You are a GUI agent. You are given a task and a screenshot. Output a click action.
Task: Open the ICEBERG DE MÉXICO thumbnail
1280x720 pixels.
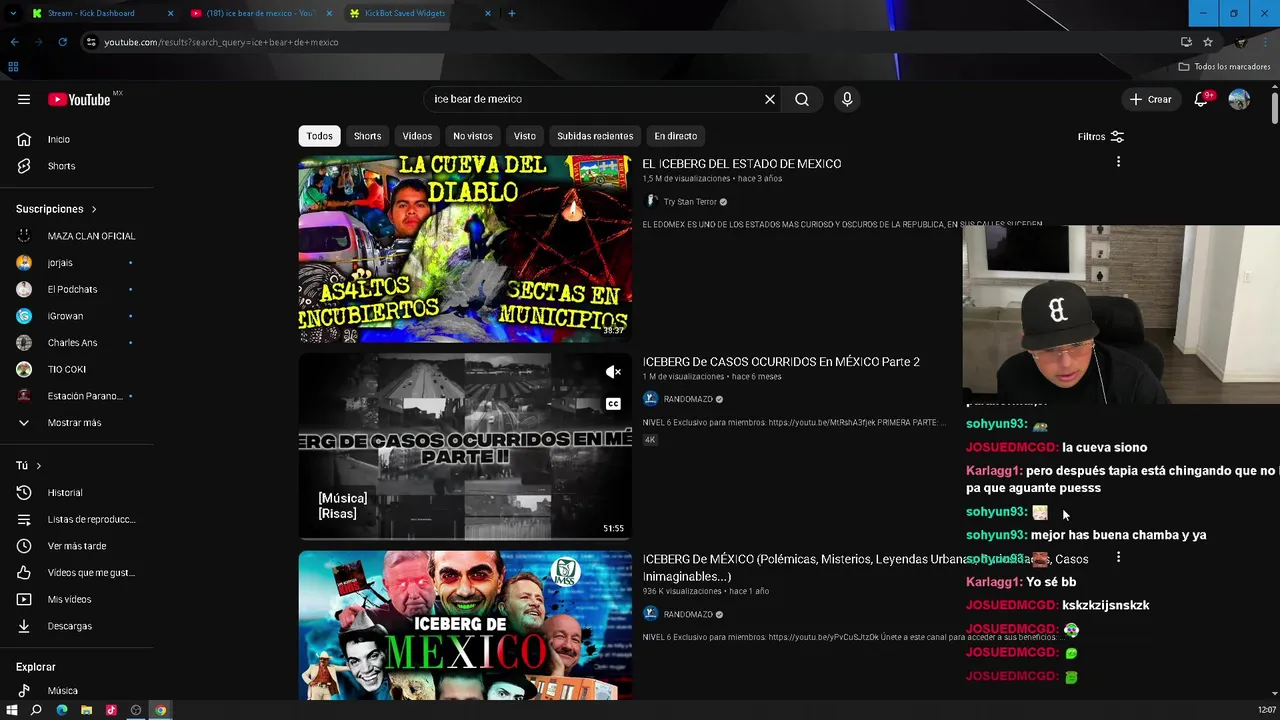point(465,625)
